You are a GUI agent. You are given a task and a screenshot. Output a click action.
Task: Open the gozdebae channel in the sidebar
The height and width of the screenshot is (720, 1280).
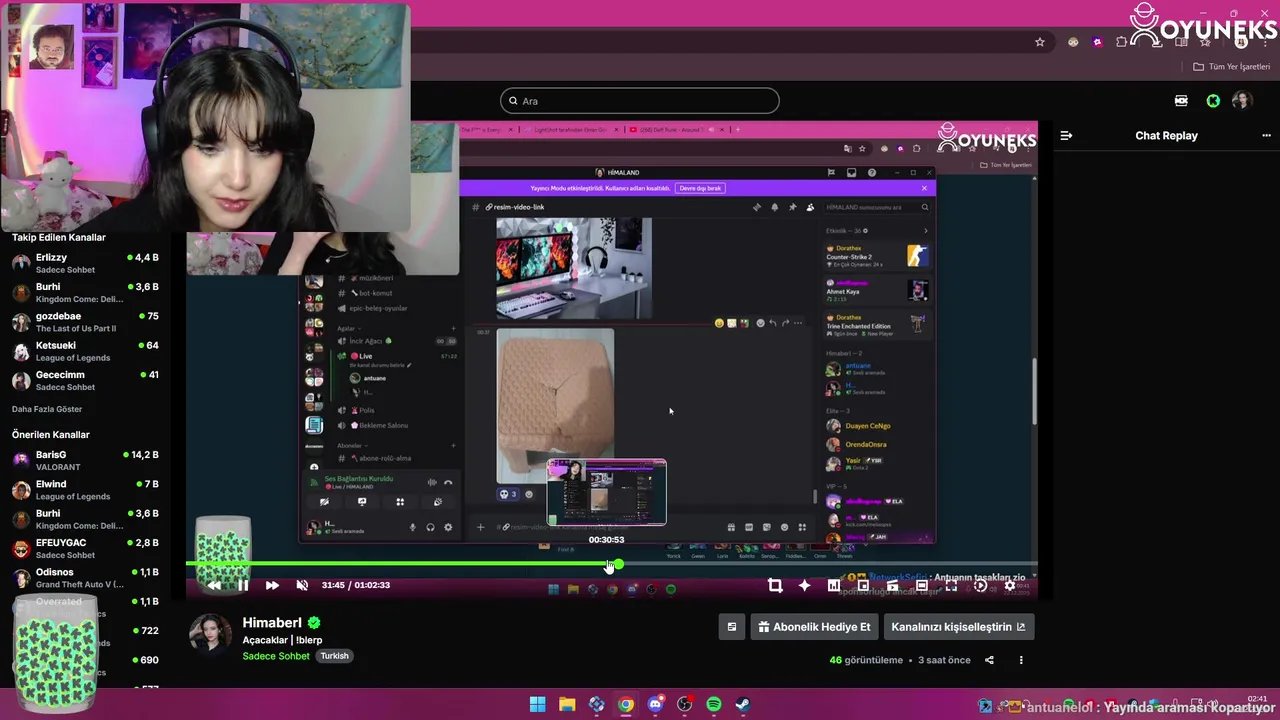[x=85, y=322]
